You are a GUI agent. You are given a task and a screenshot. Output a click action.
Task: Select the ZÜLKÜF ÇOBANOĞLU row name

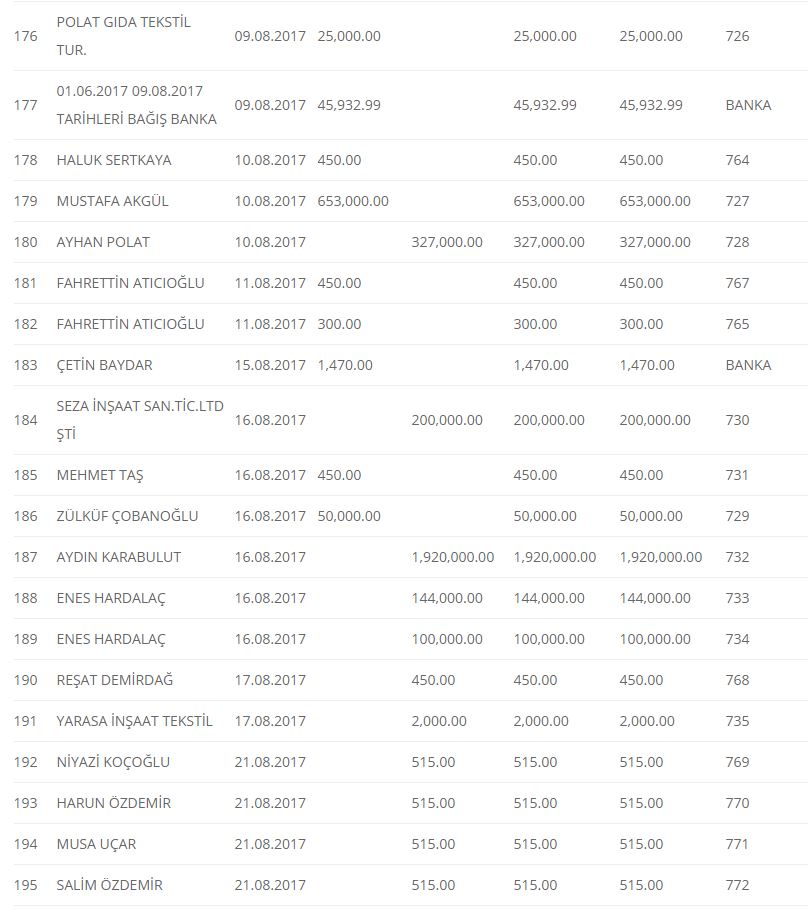127,516
